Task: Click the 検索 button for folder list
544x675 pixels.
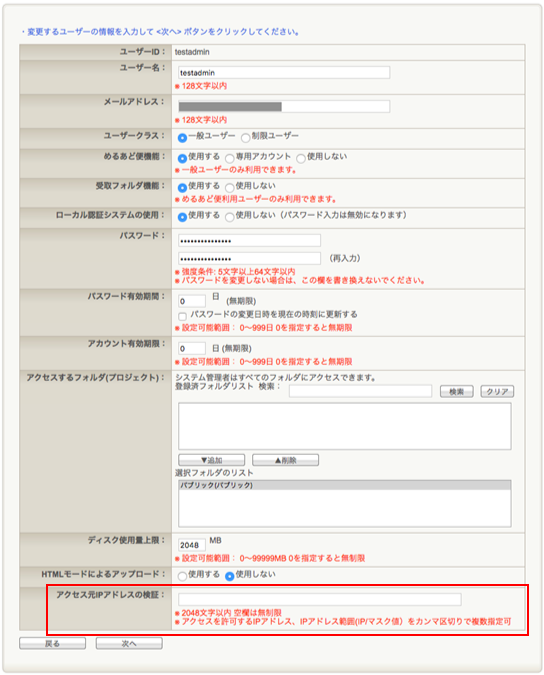Action: coord(457,391)
